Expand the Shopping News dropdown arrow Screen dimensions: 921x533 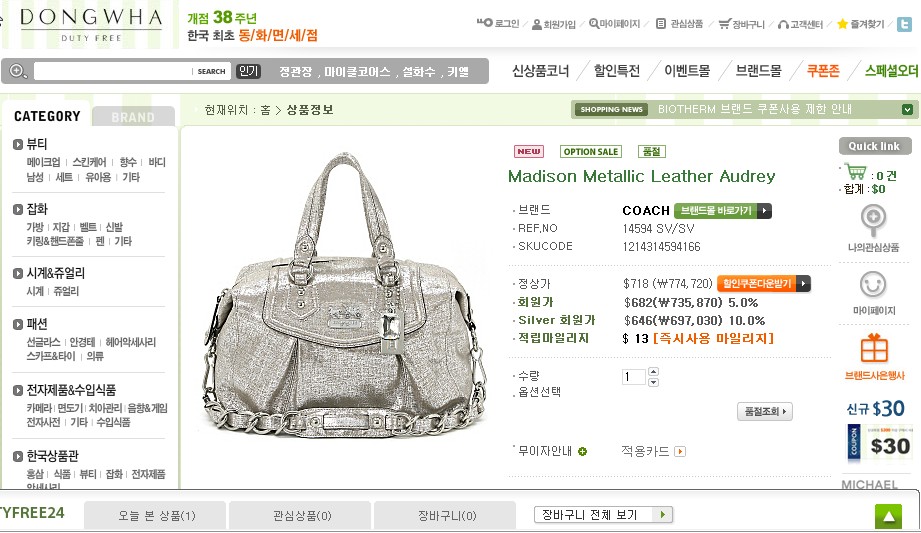(x=907, y=109)
